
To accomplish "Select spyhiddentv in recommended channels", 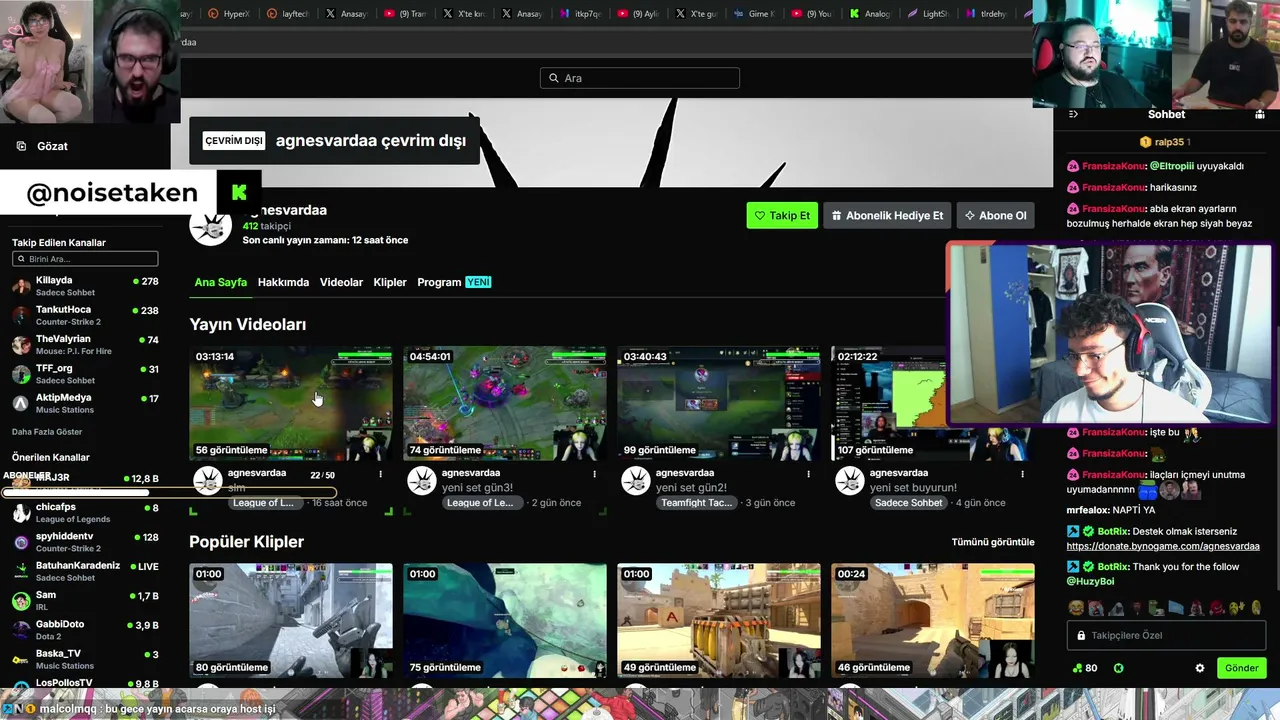I will (x=85, y=542).
